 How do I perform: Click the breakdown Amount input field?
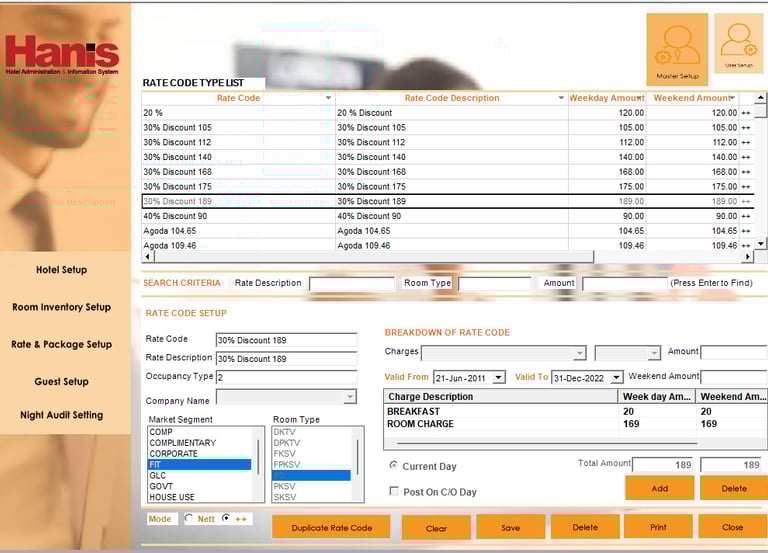pyautogui.click(x=734, y=352)
